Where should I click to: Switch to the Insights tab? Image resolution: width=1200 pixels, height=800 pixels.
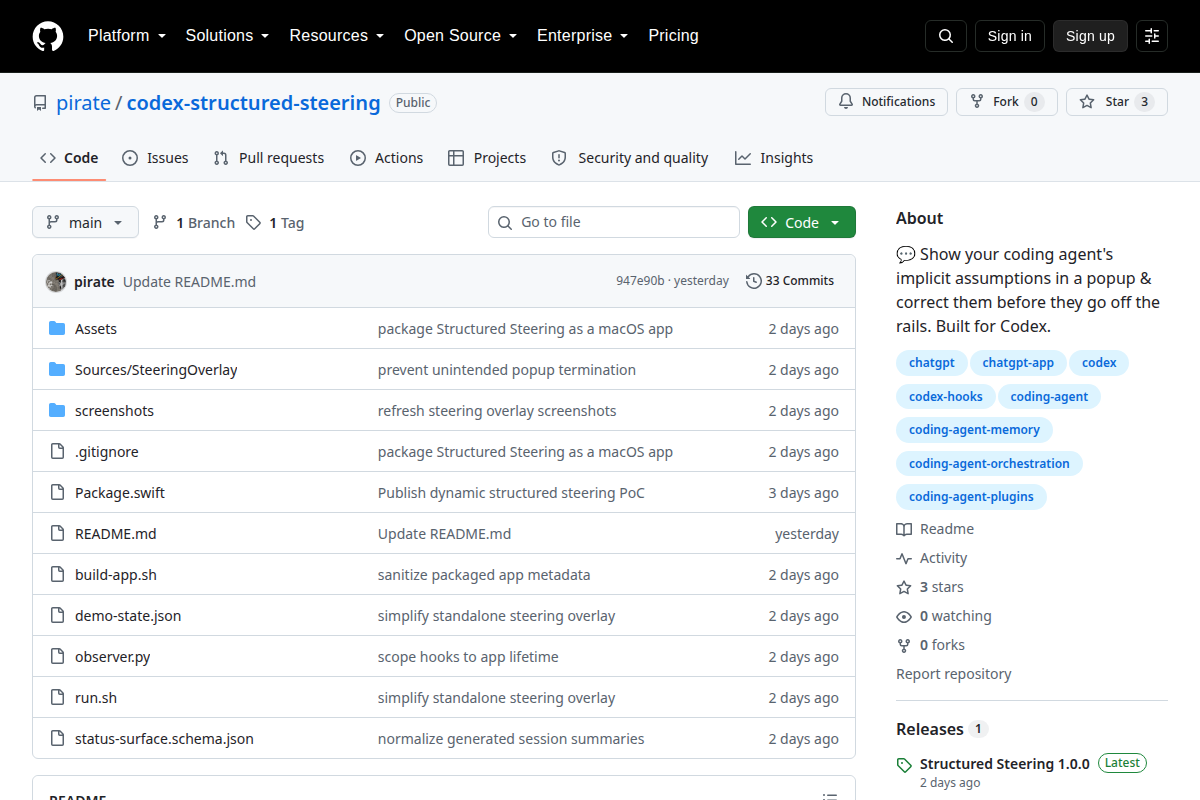pos(774,158)
